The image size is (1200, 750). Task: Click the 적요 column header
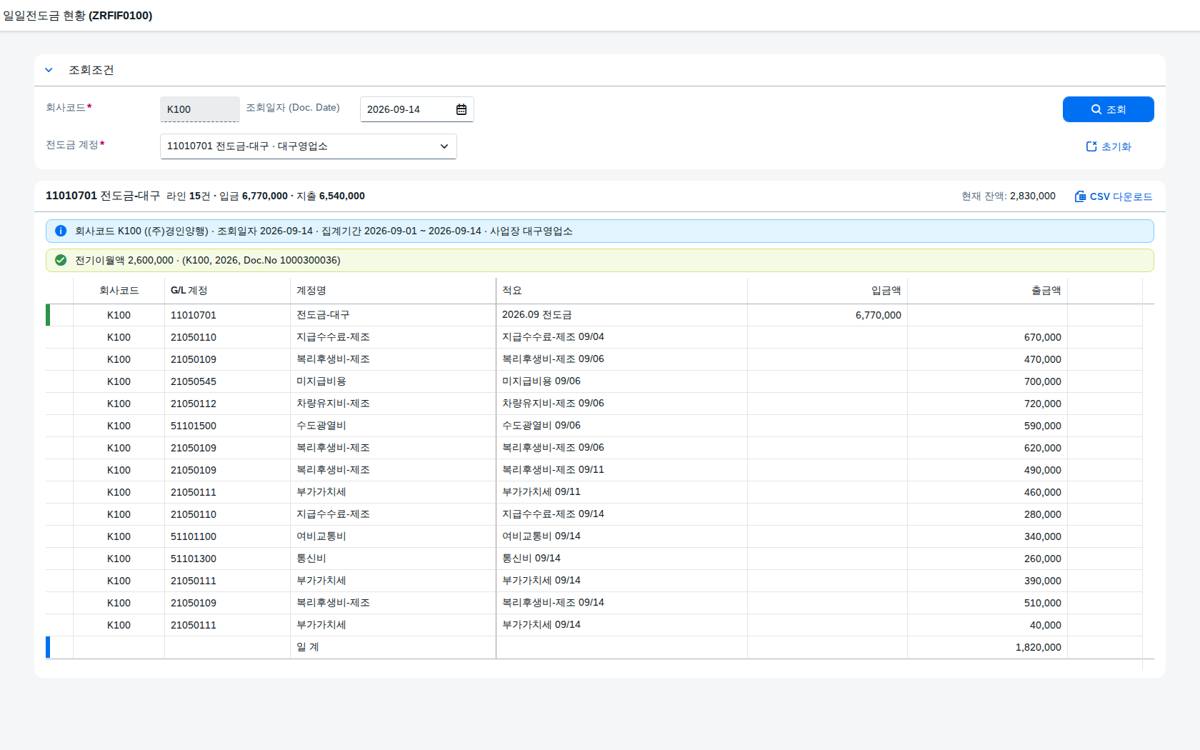point(622,290)
